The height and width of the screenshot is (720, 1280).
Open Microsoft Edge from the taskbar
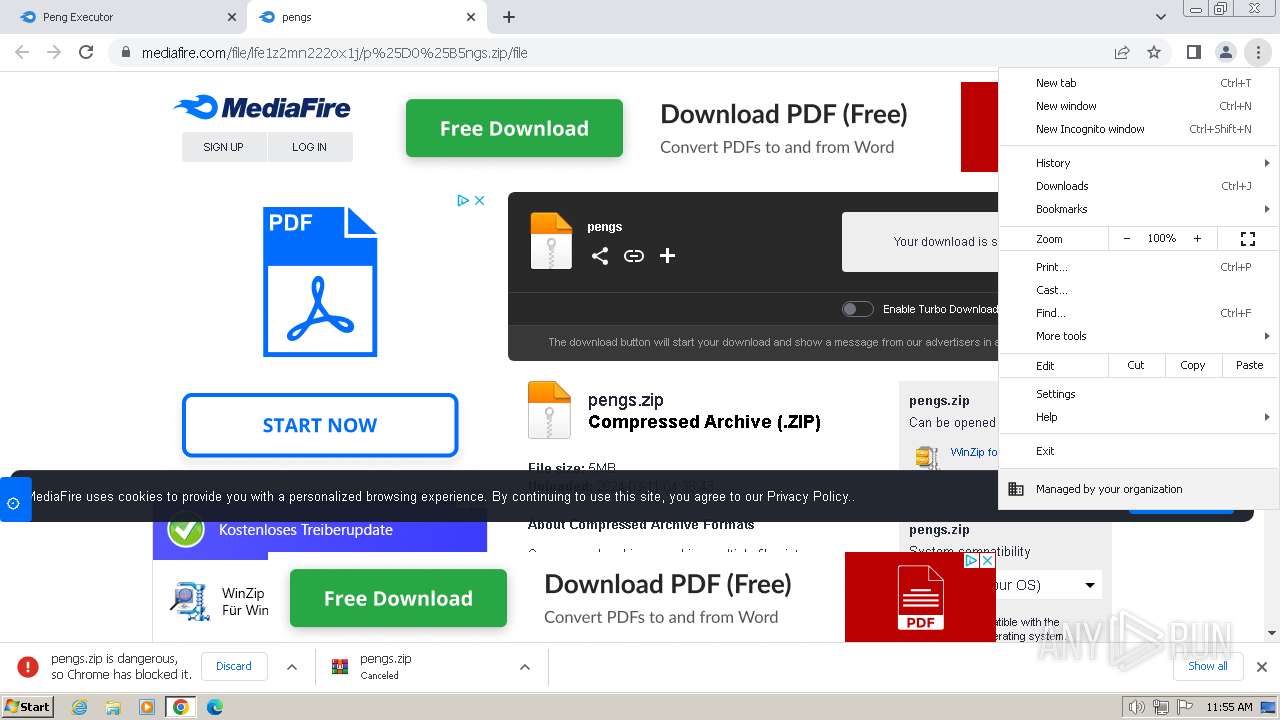[214, 707]
